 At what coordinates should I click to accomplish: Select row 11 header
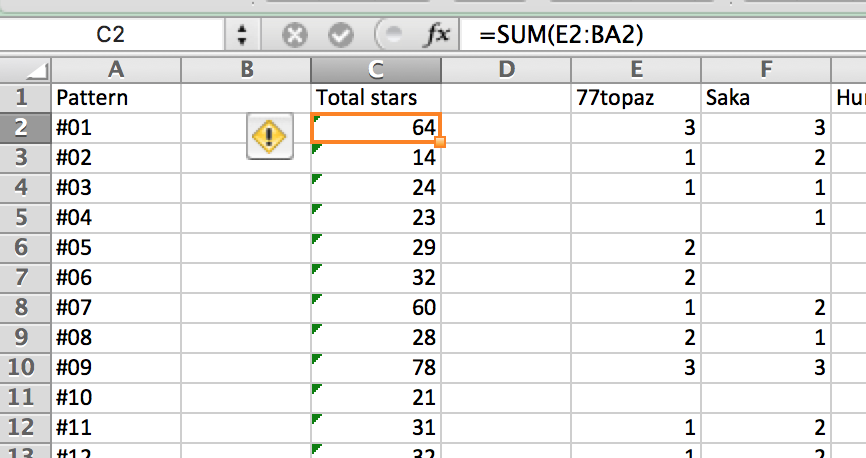pyautogui.click(x=25, y=397)
